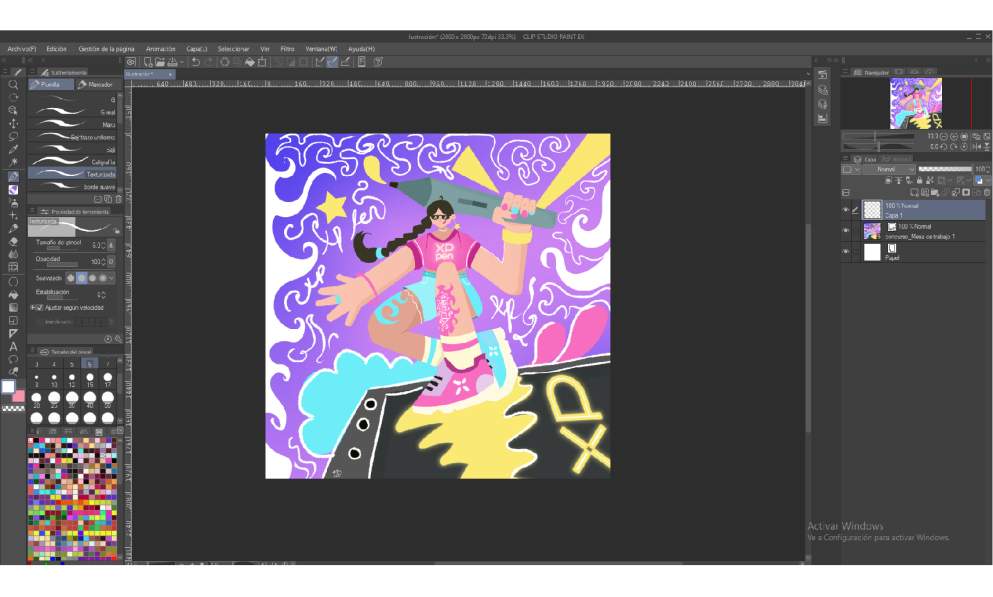Viewport: 993px width, 597px height.
Task: Open the Edición menu
Action: [56, 49]
